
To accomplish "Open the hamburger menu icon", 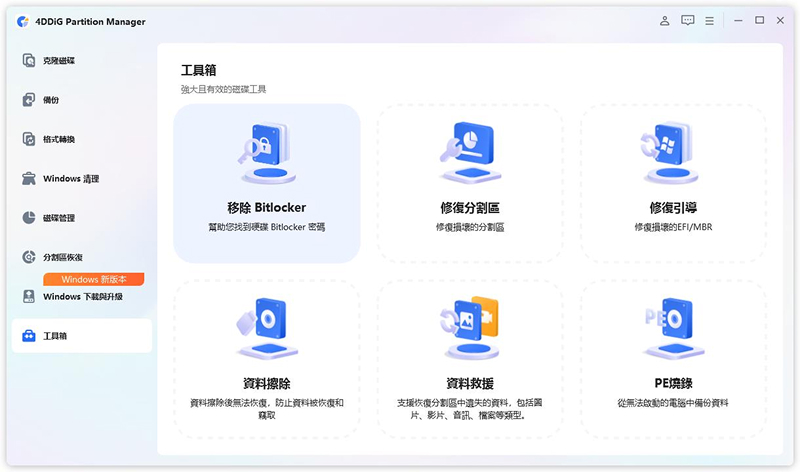I will click(709, 21).
